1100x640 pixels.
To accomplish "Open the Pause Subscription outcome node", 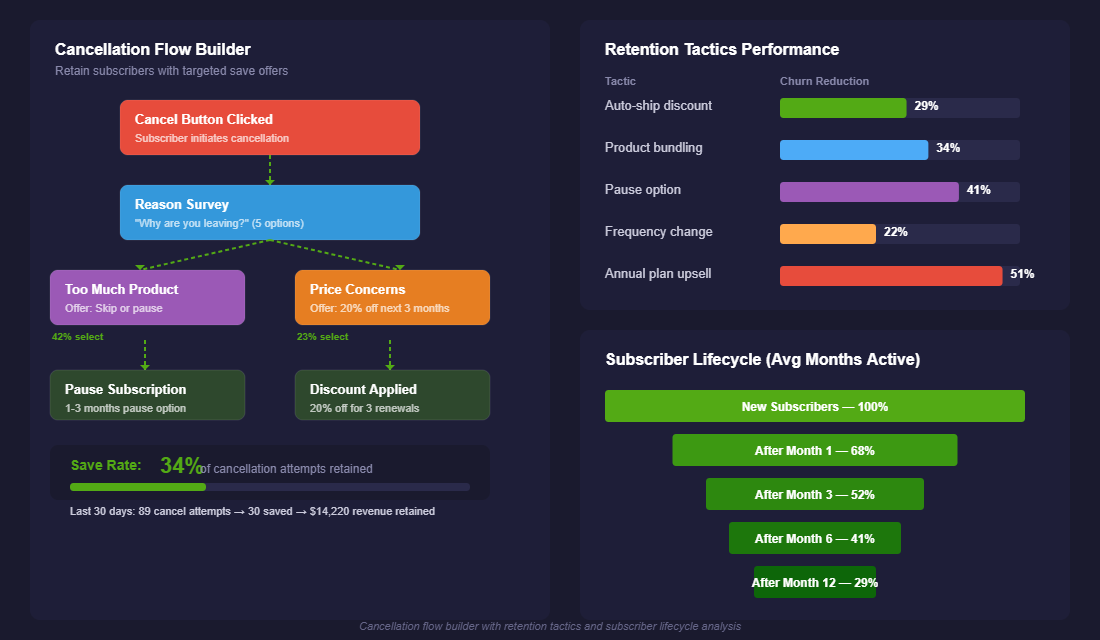I will (x=147, y=394).
